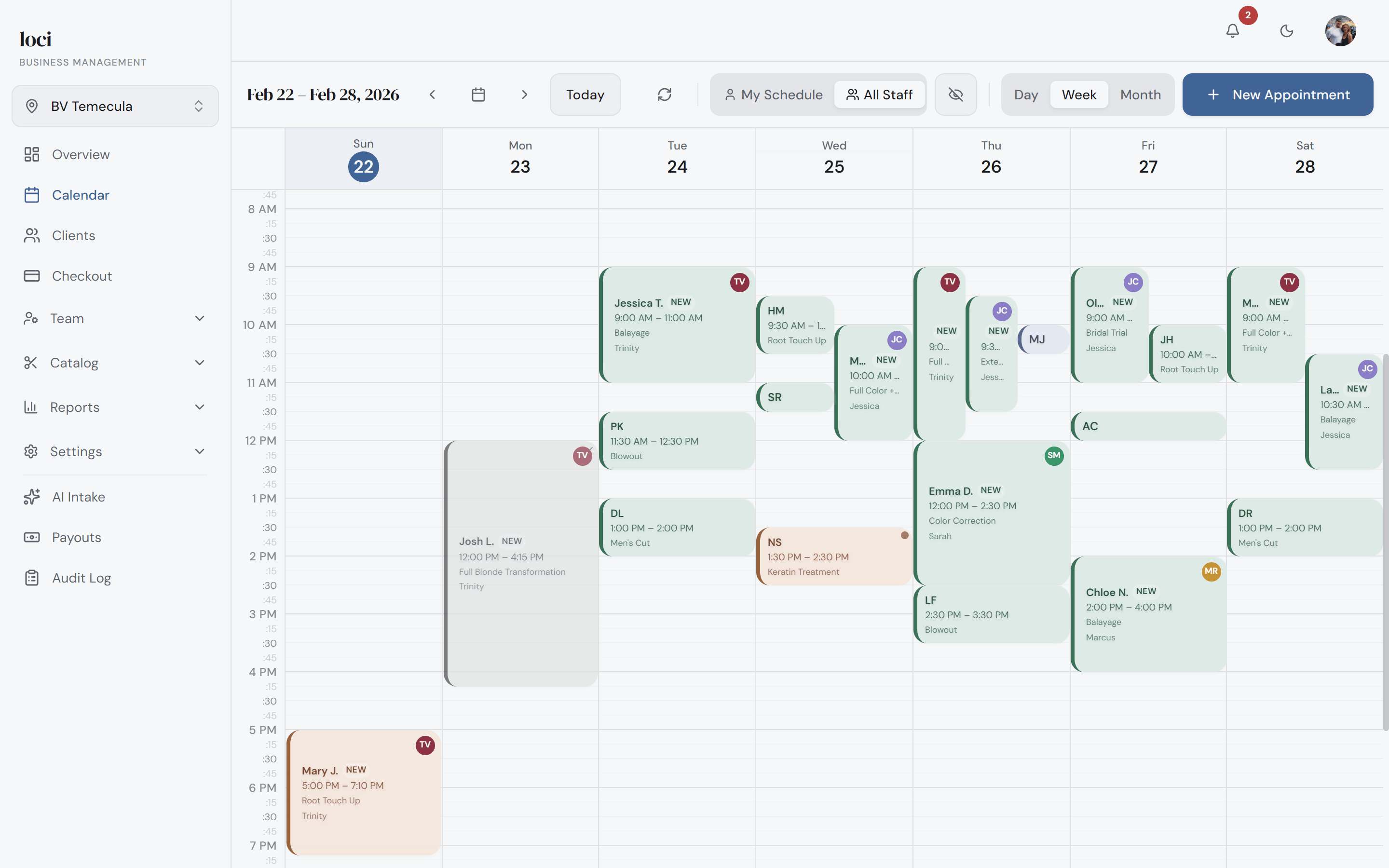Open Calendar from the sidebar menu
This screenshot has height=868, width=1389.
tap(81, 195)
